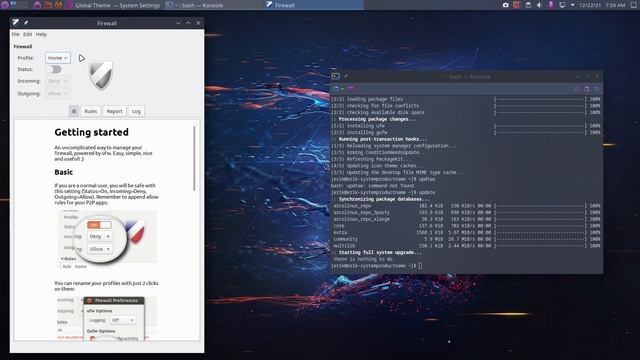The height and width of the screenshot is (360, 640).
Task: Click the grey shield firewall logo
Action: [100, 76]
